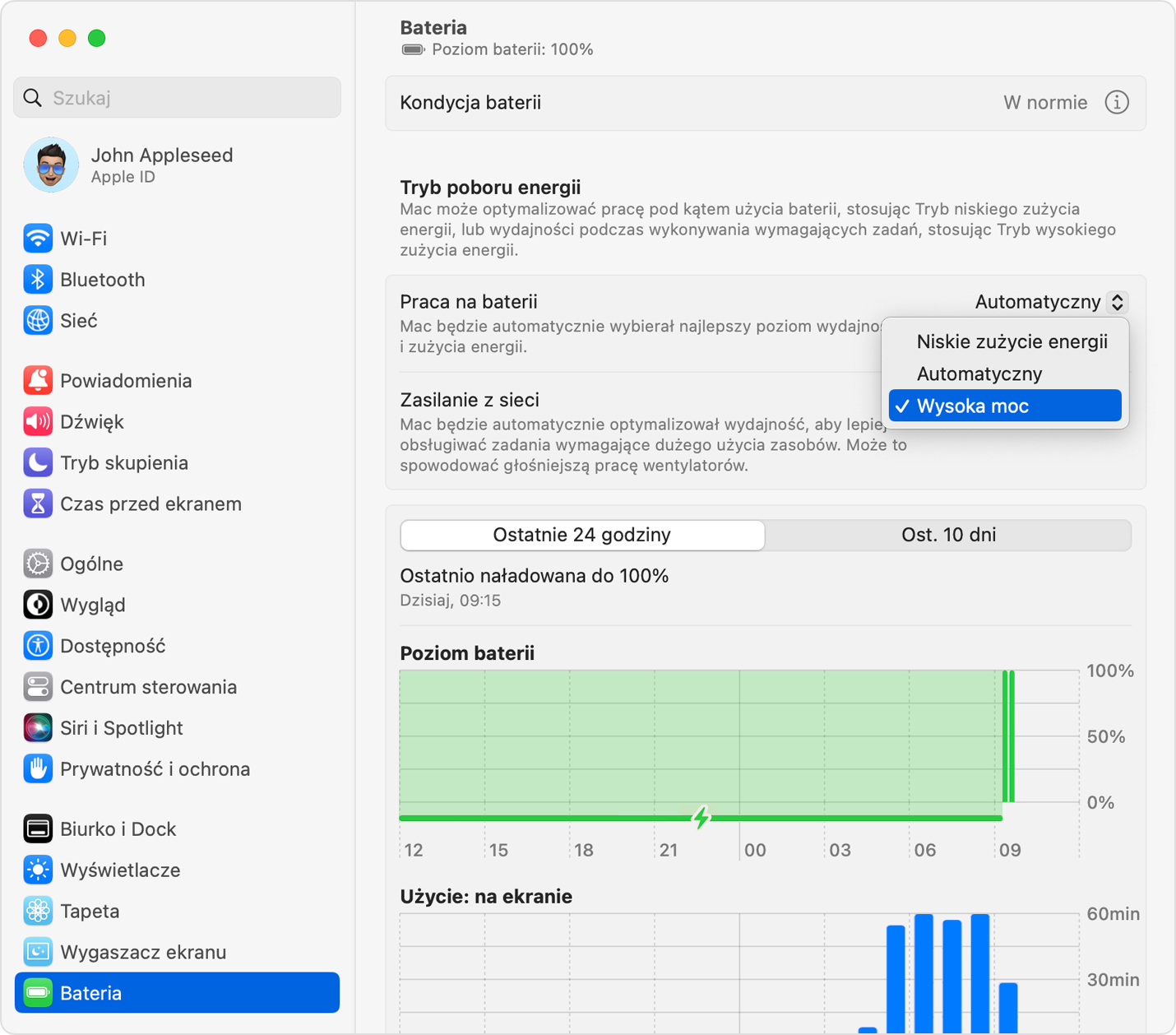Select the checked Wysoka moc option
Image resolution: width=1176 pixels, height=1035 pixels.
pyautogui.click(x=1004, y=406)
